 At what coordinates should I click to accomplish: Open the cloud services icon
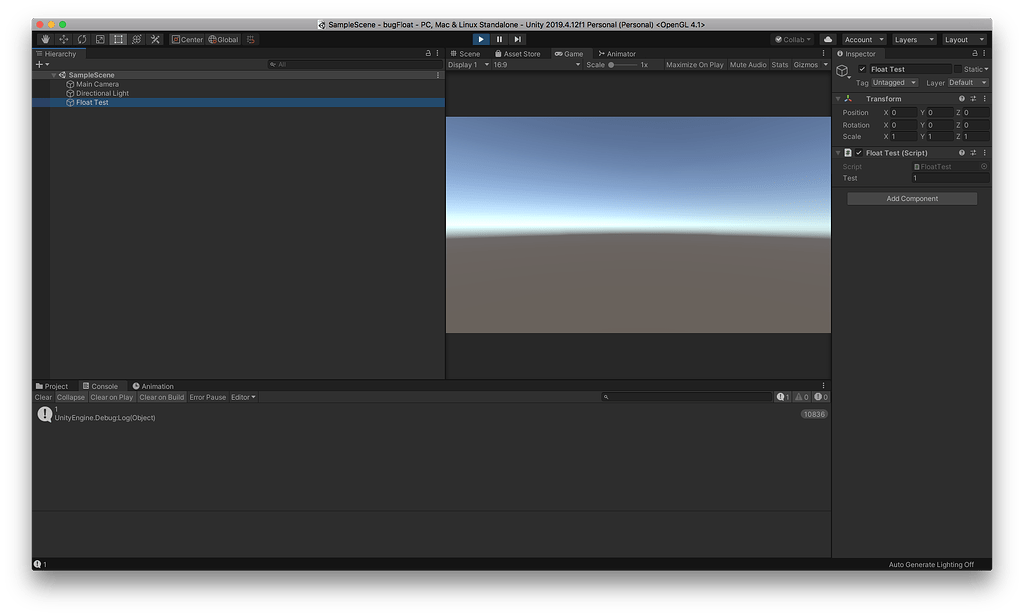[x=827, y=39]
